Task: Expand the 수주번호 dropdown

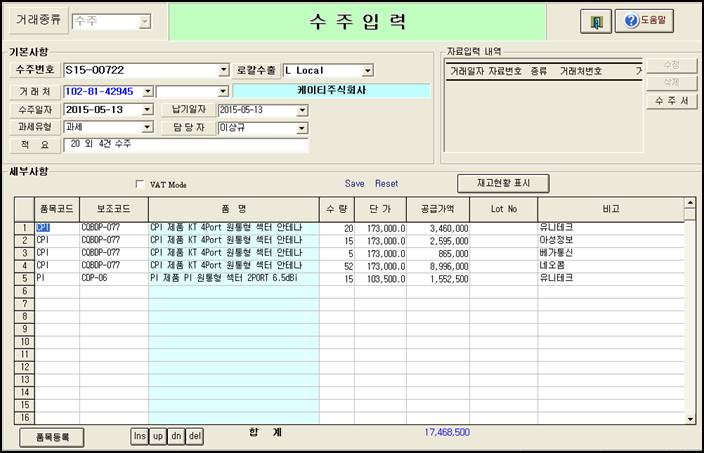Action: pos(223,71)
